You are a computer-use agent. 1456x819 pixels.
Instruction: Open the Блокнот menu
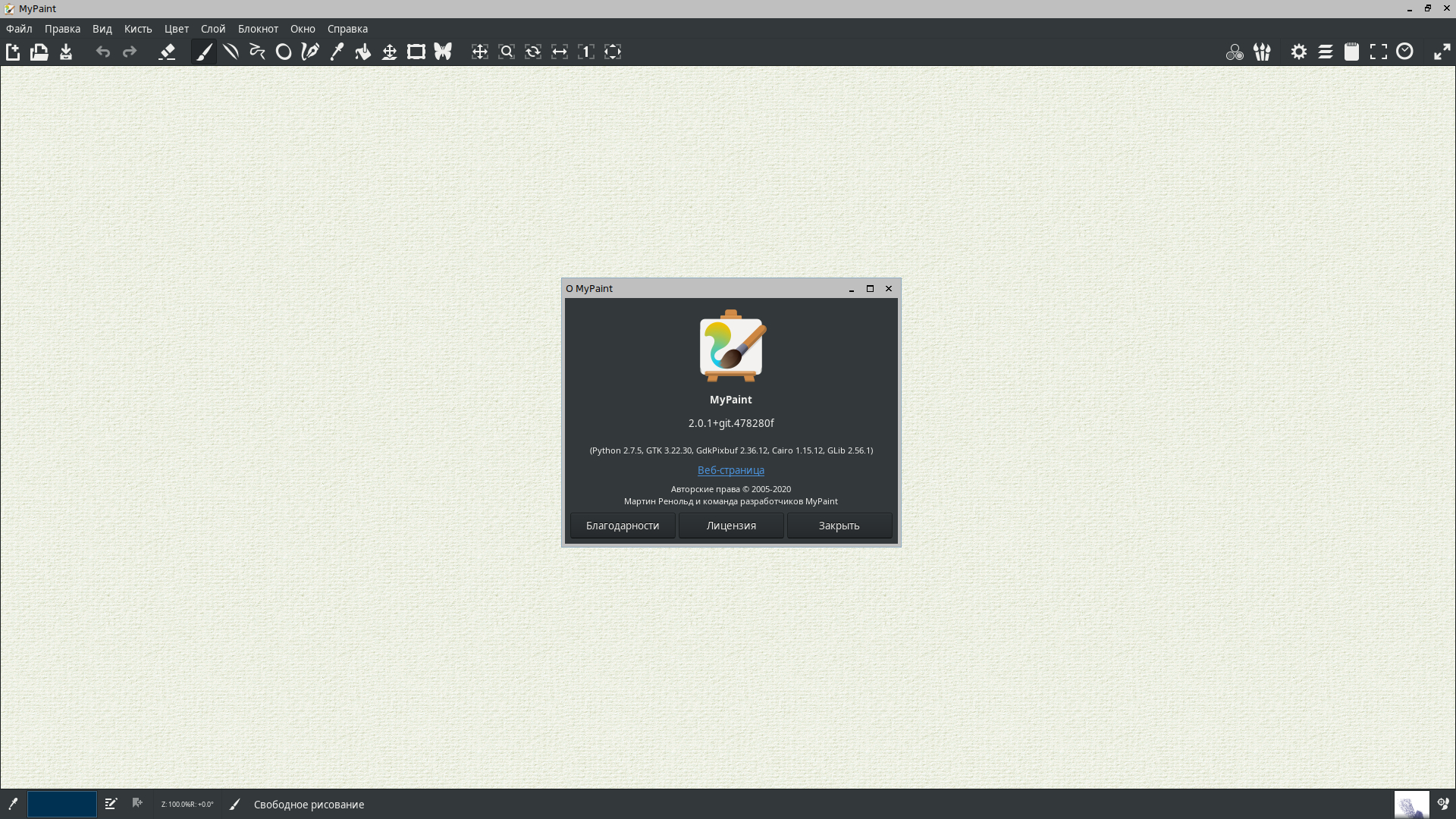pos(258,29)
